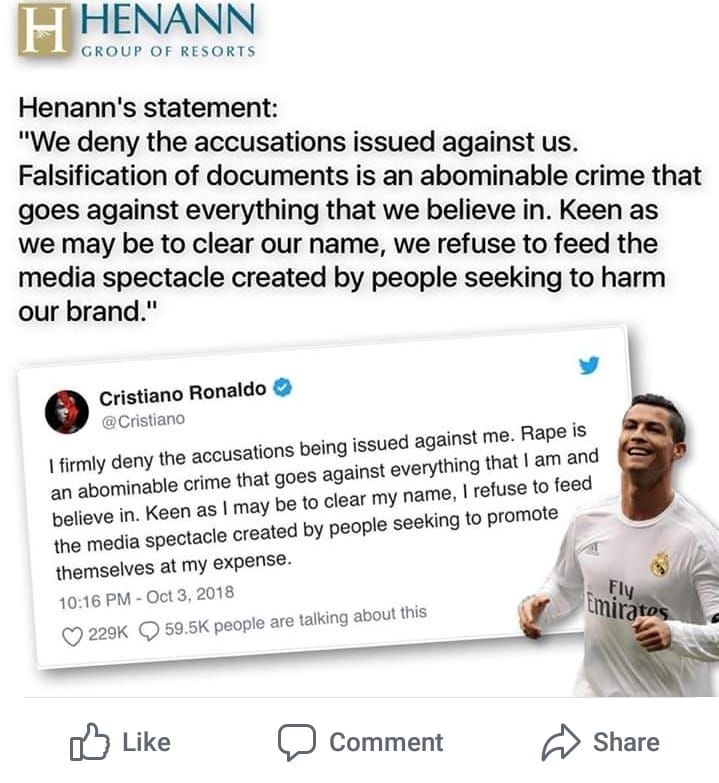Open the Cristiano Ronaldo account name
This screenshot has height=783, width=719.
(182, 394)
